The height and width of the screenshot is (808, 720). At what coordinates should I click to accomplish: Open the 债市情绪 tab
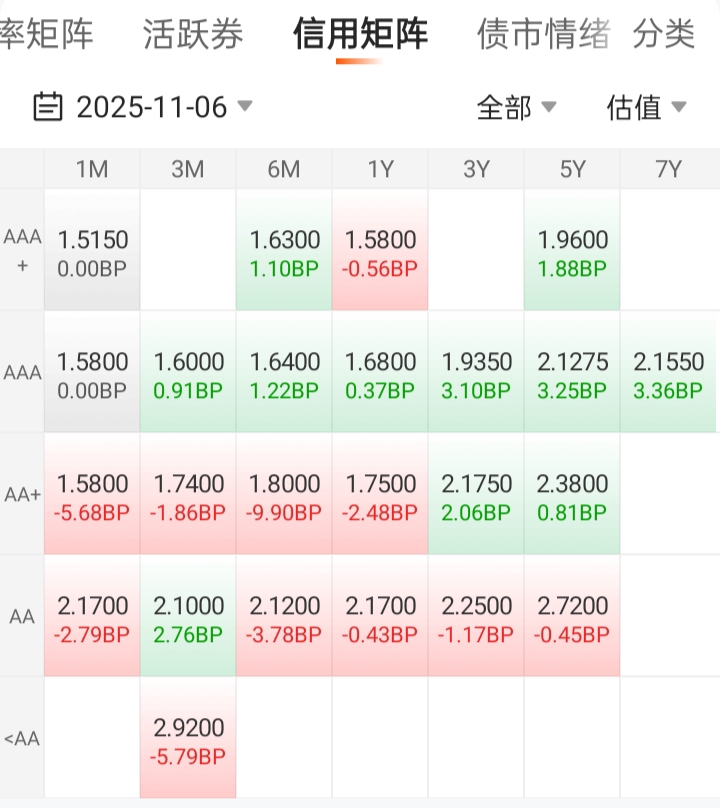[543, 35]
